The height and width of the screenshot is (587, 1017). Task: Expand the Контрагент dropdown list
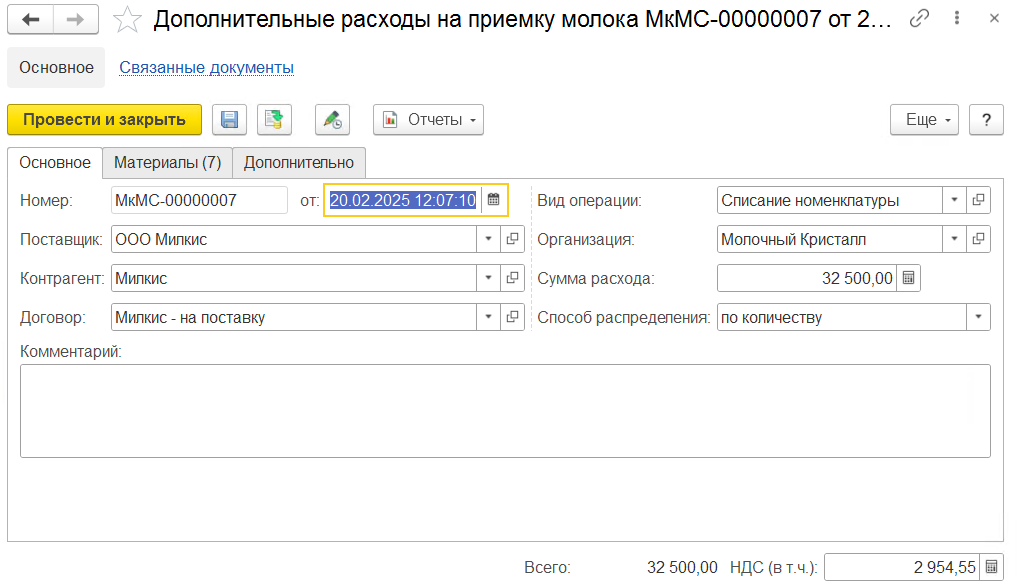pos(488,278)
